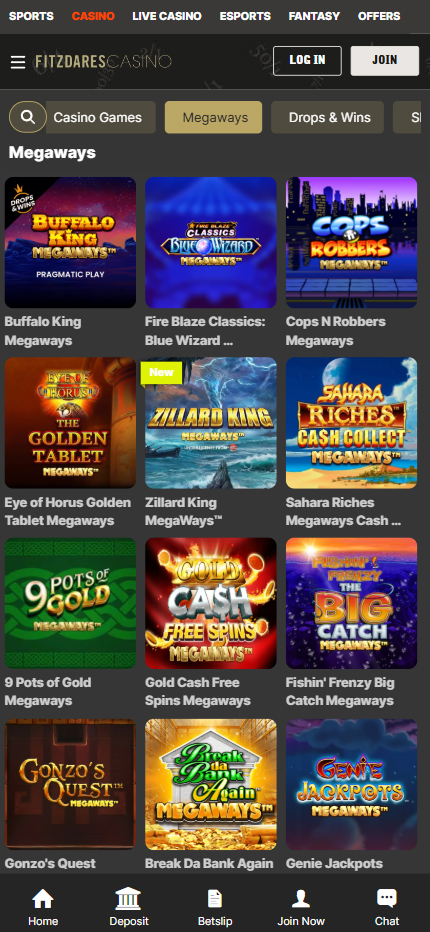Tap the Join Now person icon
This screenshot has height=932, width=430.
coord(301,899)
